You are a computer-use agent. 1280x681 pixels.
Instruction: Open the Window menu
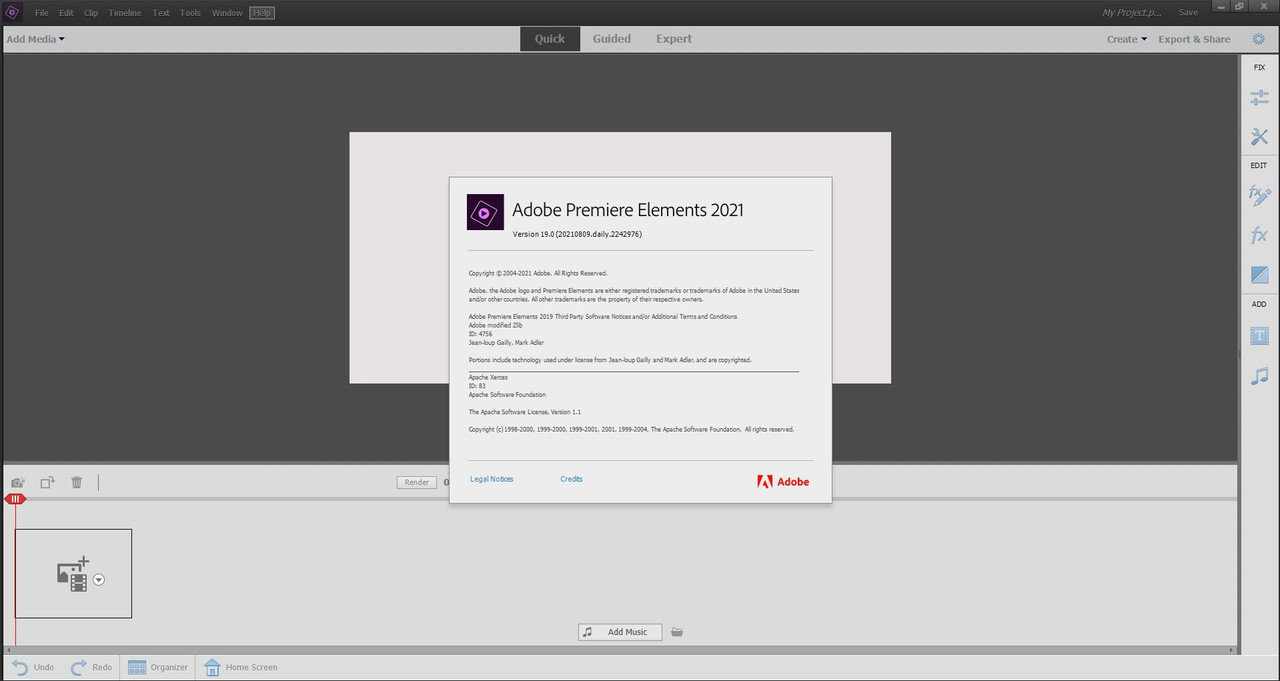227,13
